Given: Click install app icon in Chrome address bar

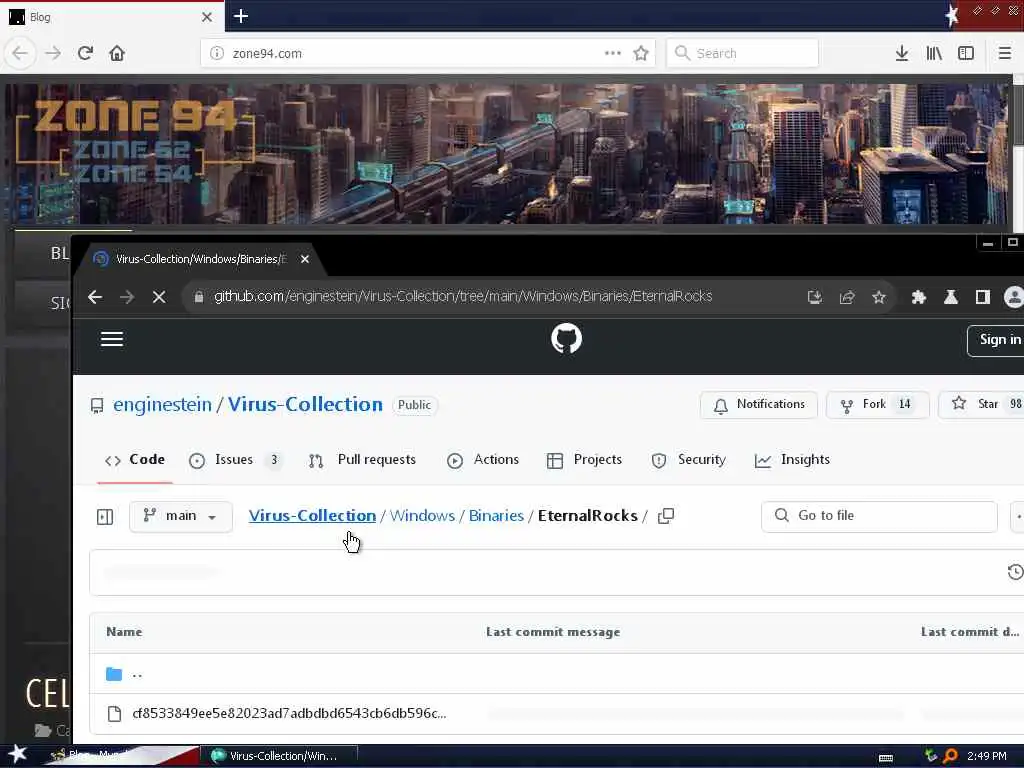Looking at the screenshot, I should [814, 297].
